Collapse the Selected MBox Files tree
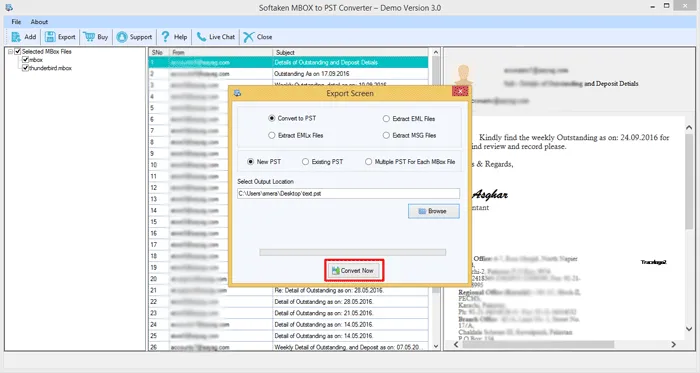 (x=10, y=51)
